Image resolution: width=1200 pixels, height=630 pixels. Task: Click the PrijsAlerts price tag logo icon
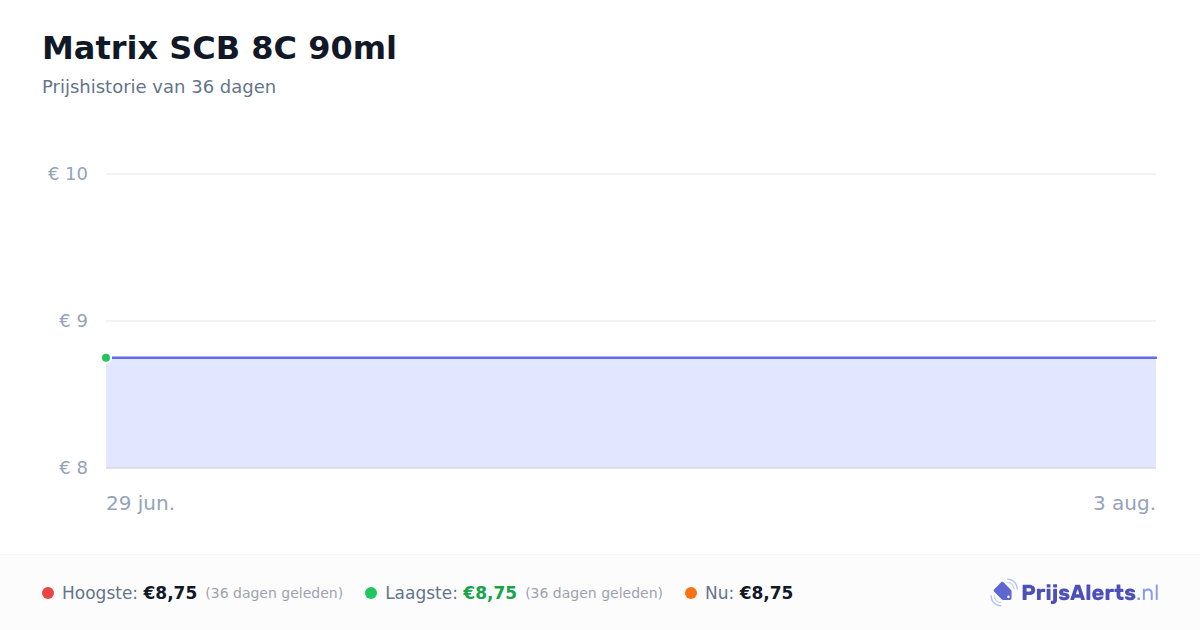click(x=1003, y=593)
